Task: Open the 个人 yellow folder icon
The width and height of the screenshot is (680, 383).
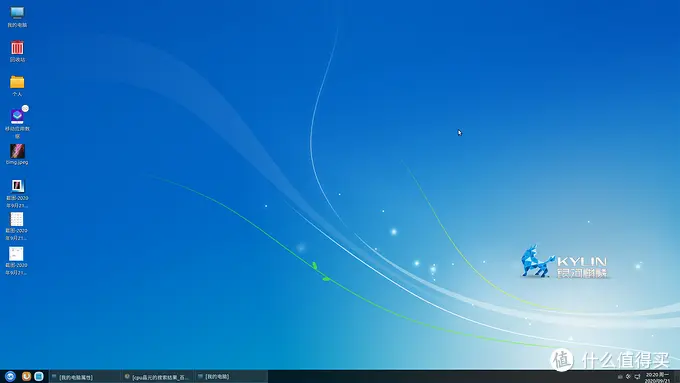Action: (17, 85)
